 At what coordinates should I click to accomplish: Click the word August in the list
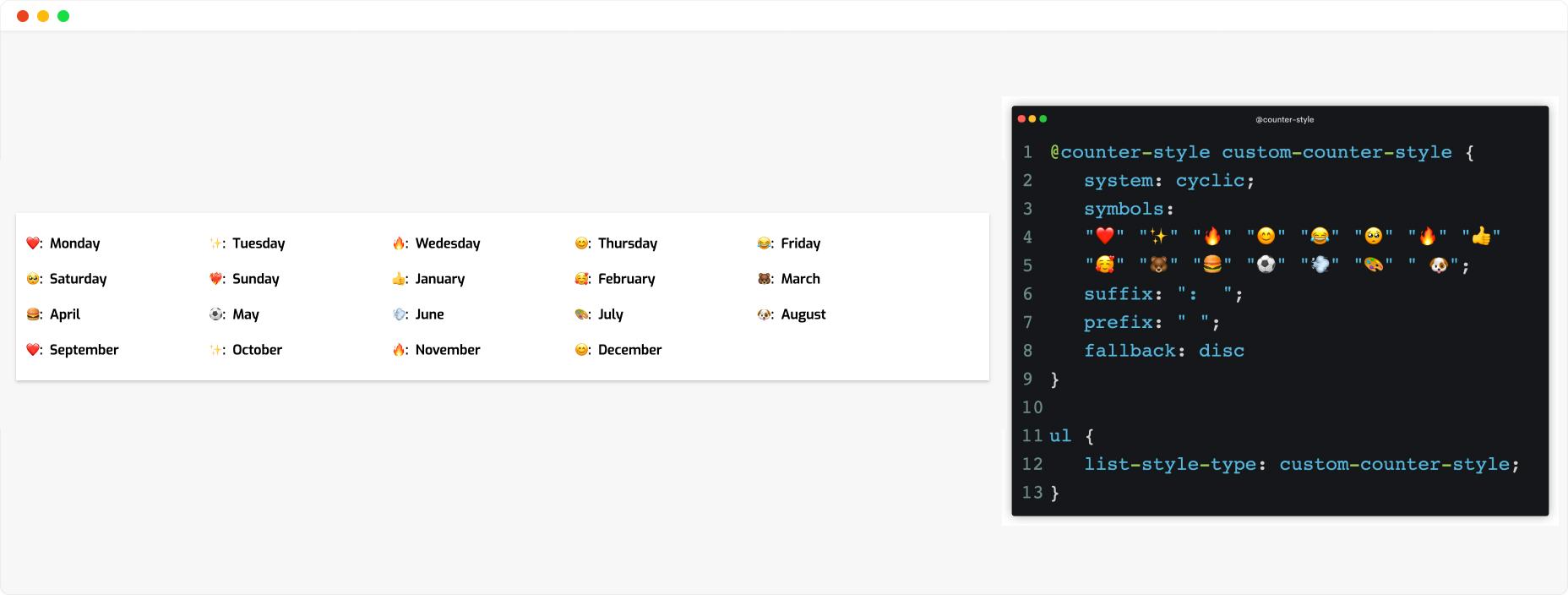(x=803, y=314)
